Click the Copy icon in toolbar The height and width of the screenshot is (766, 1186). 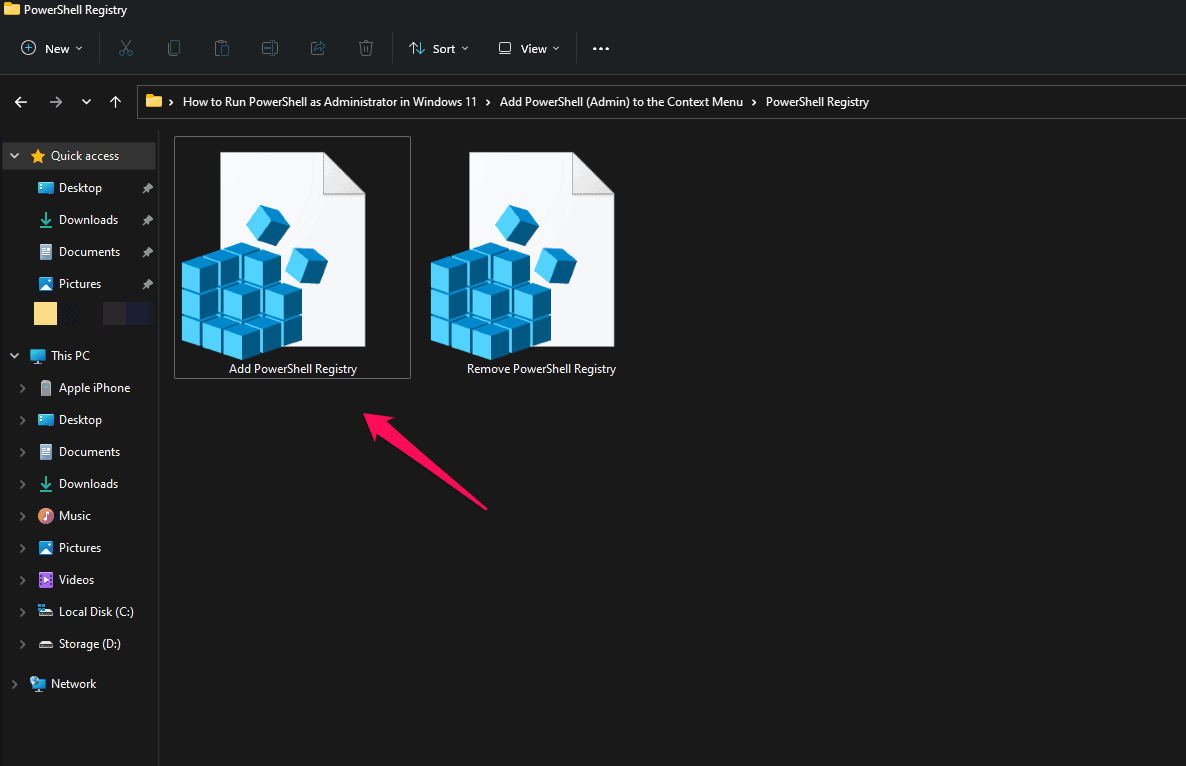pos(174,48)
